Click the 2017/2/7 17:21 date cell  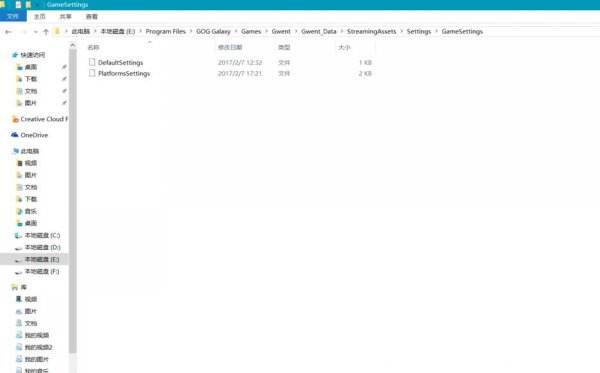[x=240, y=73]
